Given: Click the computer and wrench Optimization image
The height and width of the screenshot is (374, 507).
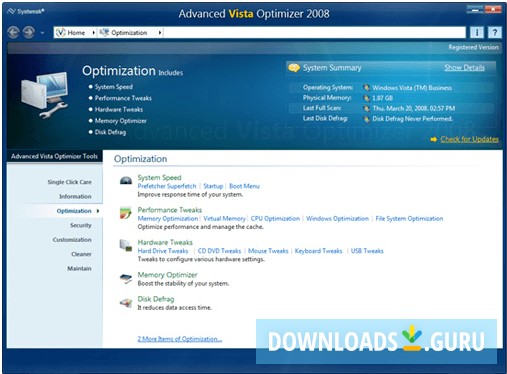Looking at the screenshot, I should (x=44, y=95).
